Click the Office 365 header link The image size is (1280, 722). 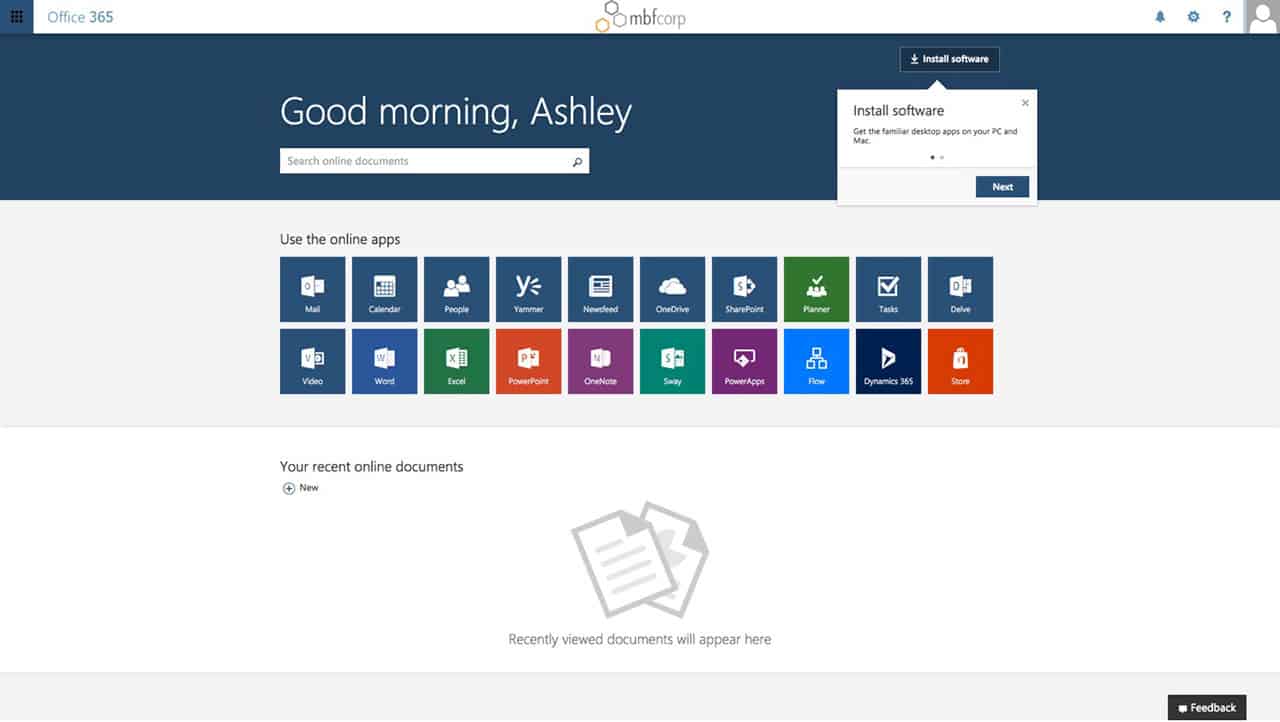tap(80, 17)
